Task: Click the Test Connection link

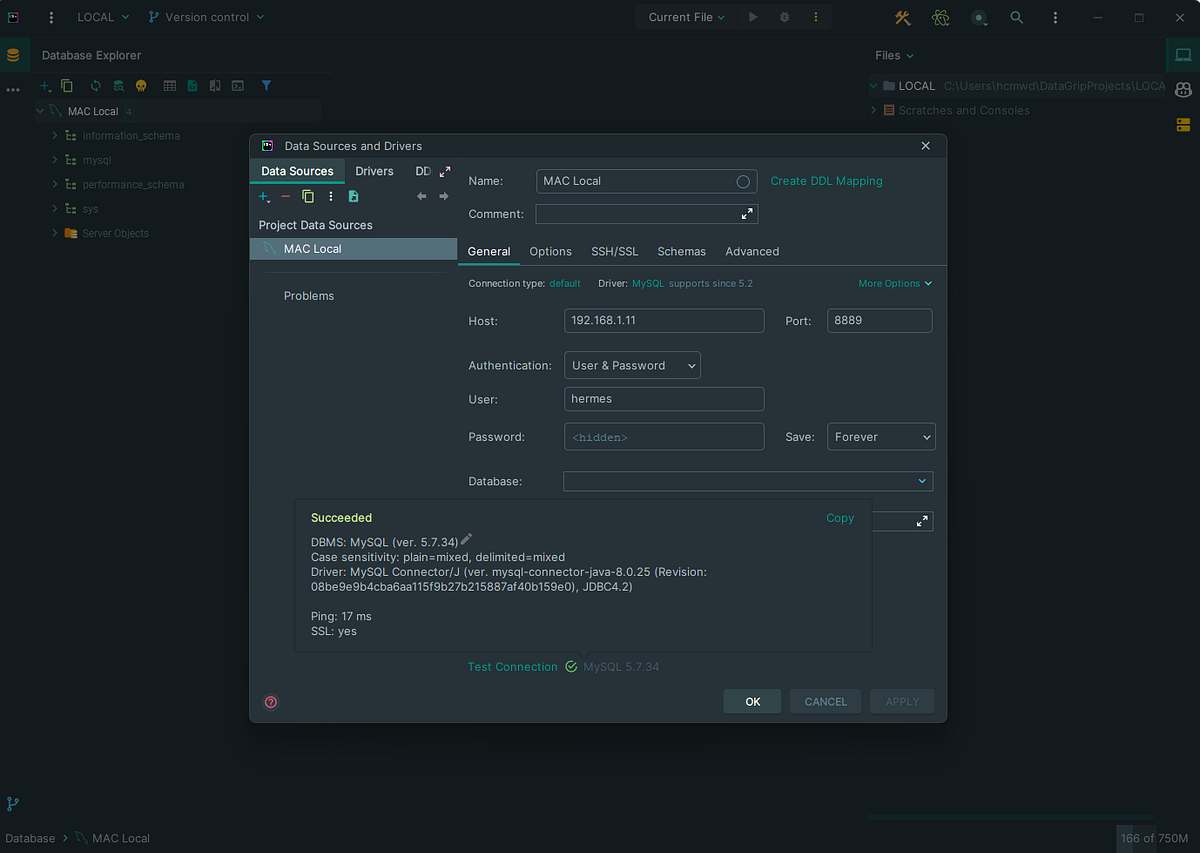Action: point(513,667)
